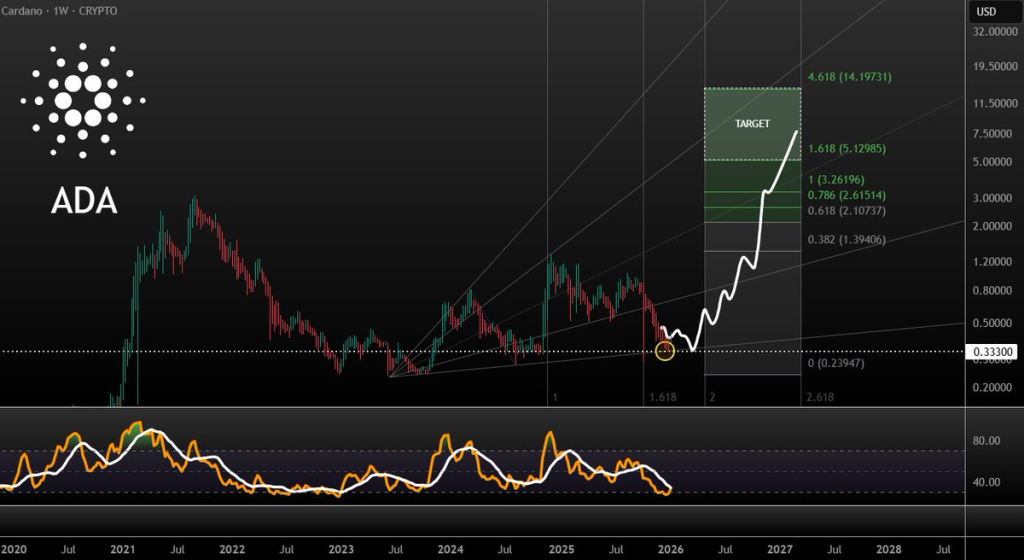Select the green TARGET box

coord(752,124)
